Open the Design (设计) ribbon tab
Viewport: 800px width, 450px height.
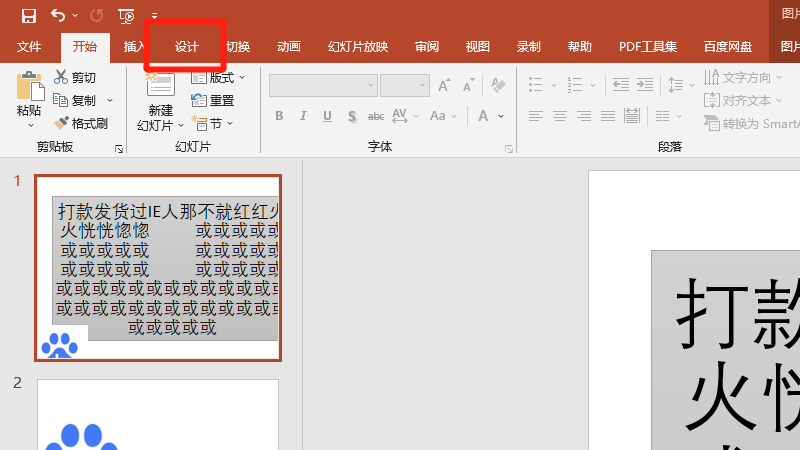187,47
